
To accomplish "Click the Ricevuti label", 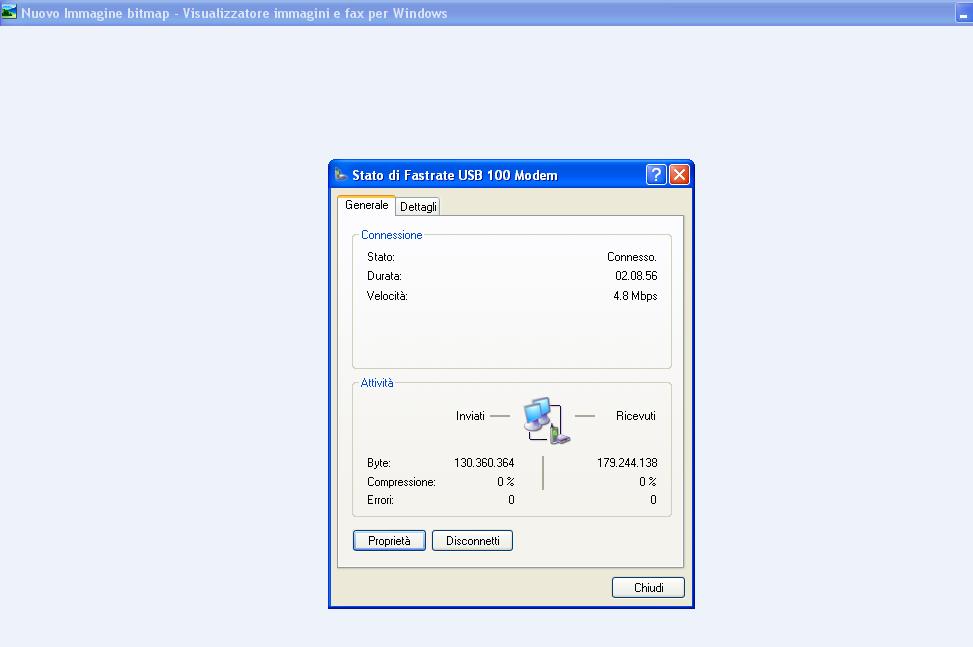I will (x=635, y=416).
